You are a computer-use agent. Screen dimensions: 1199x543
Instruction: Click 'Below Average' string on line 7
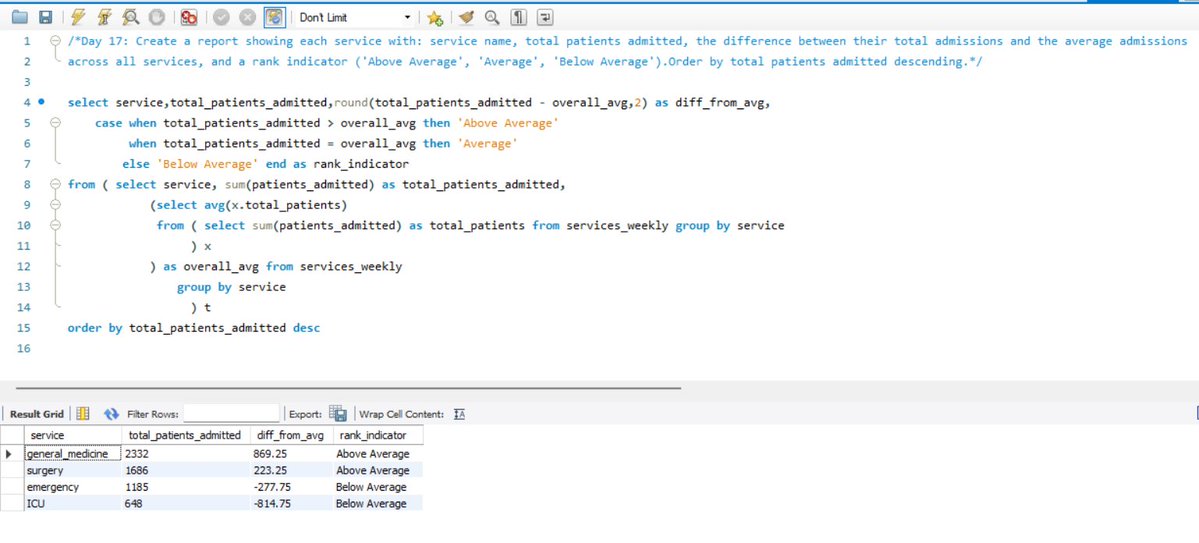point(207,164)
